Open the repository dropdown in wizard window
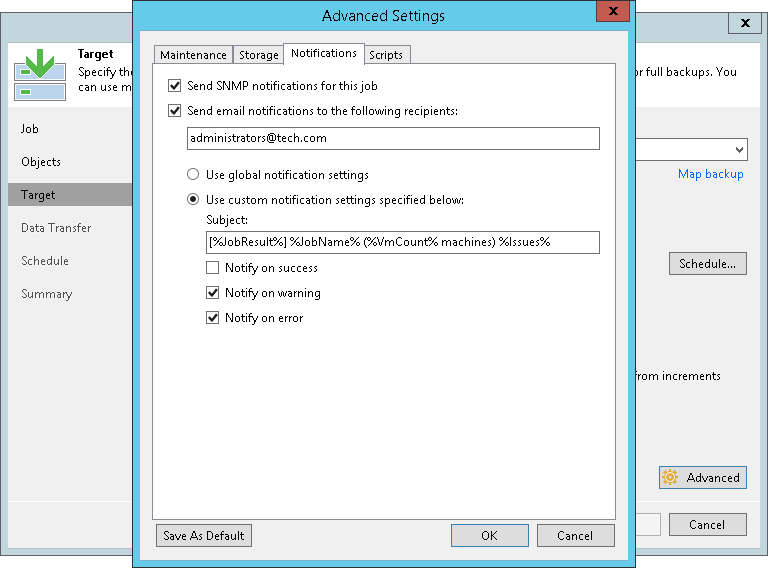 pos(740,150)
